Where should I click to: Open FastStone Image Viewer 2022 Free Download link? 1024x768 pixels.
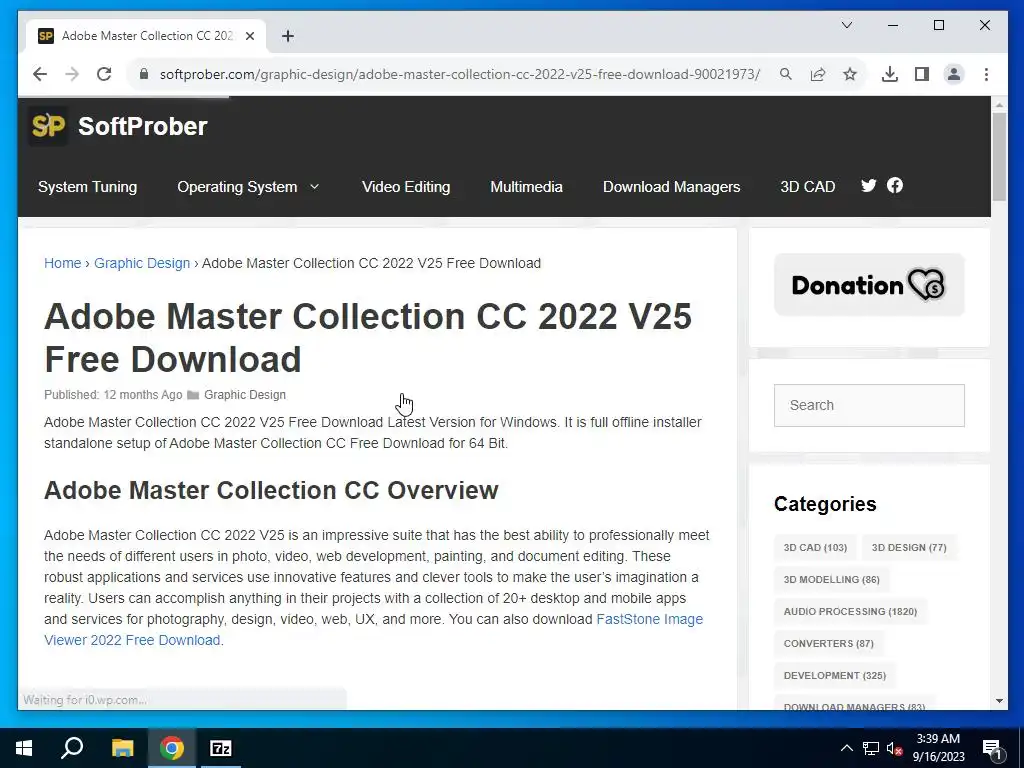tap(374, 630)
